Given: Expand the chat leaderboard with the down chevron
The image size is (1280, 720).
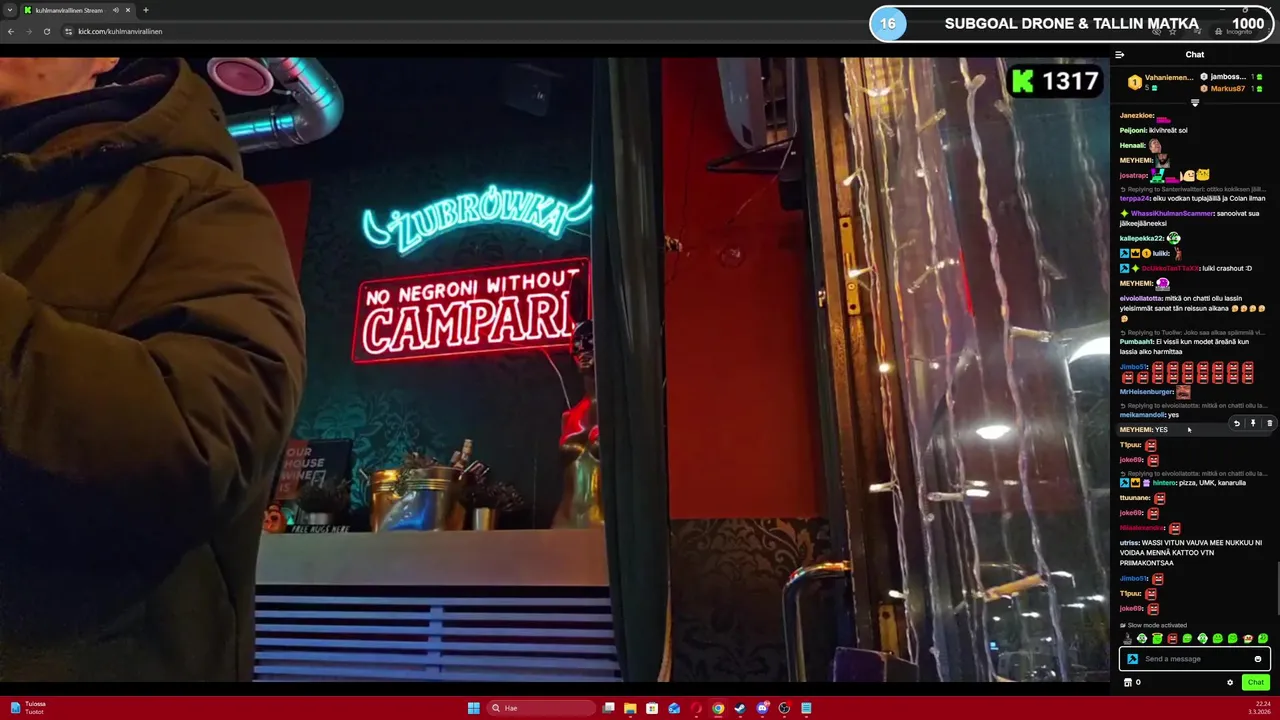Looking at the screenshot, I should pos(1195,103).
